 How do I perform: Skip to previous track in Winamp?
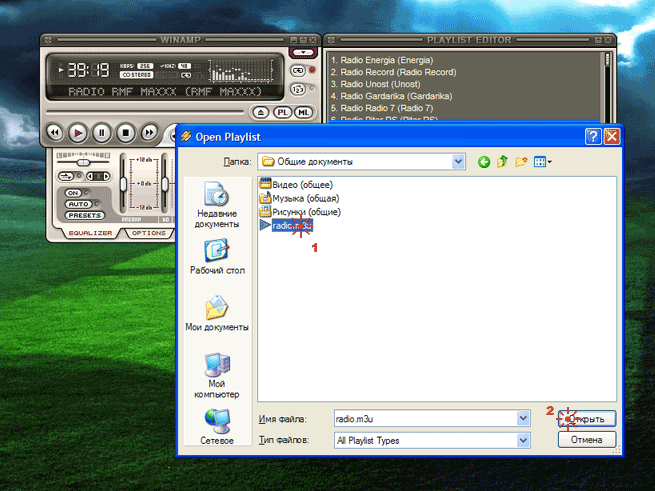pos(54,133)
